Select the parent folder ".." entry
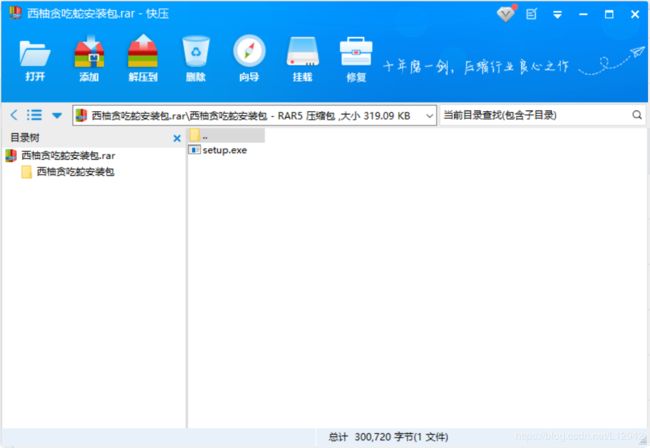 (226, 135)
